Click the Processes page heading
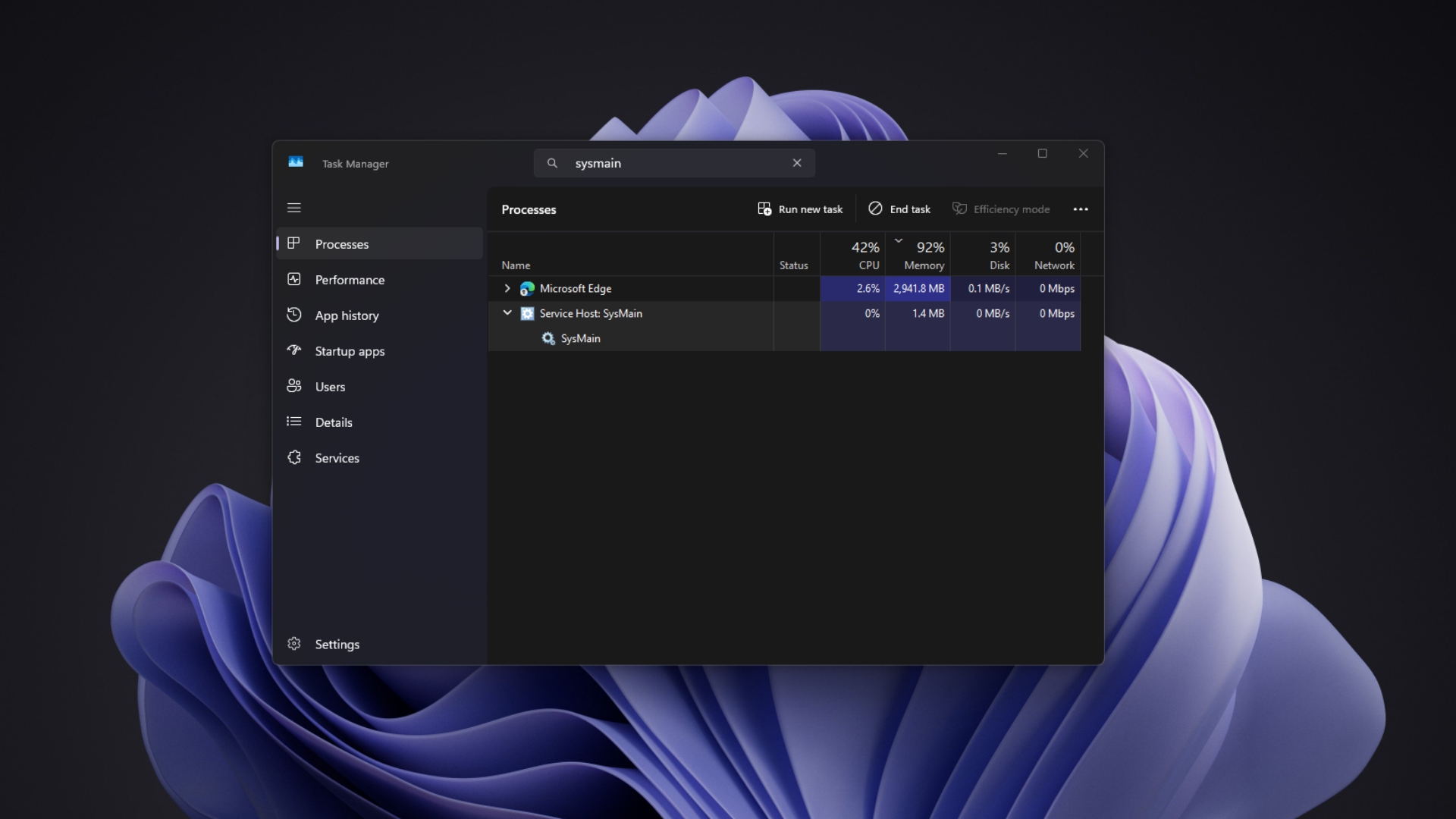 529,210
